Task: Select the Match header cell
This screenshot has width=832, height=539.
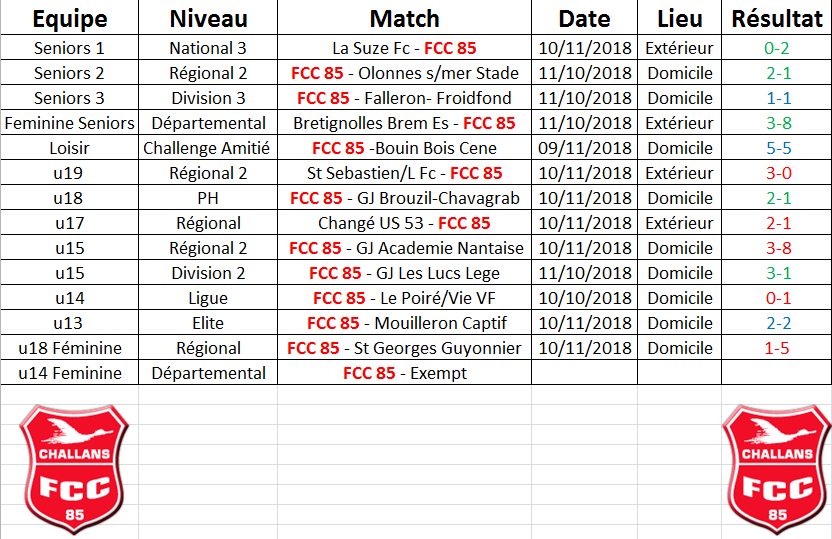Action: pos(404,18)
